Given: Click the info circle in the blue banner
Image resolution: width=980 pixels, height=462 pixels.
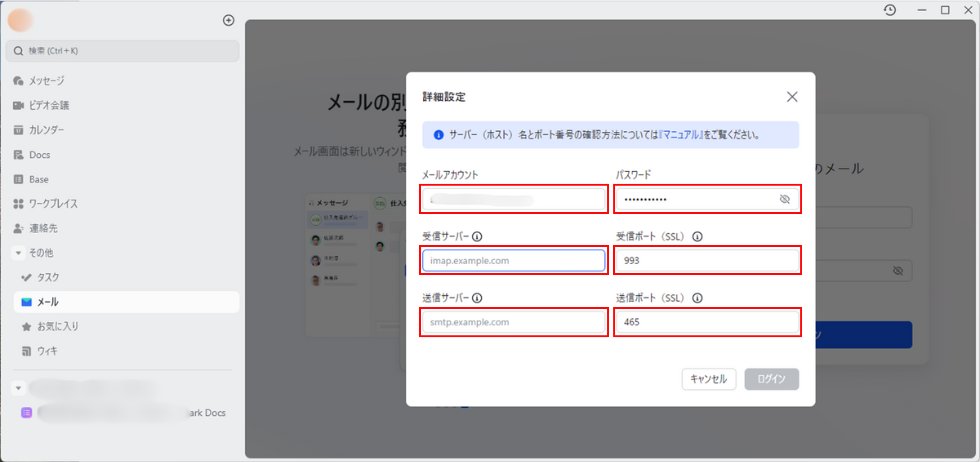Looking at the screenshot, I should point(439,135).
